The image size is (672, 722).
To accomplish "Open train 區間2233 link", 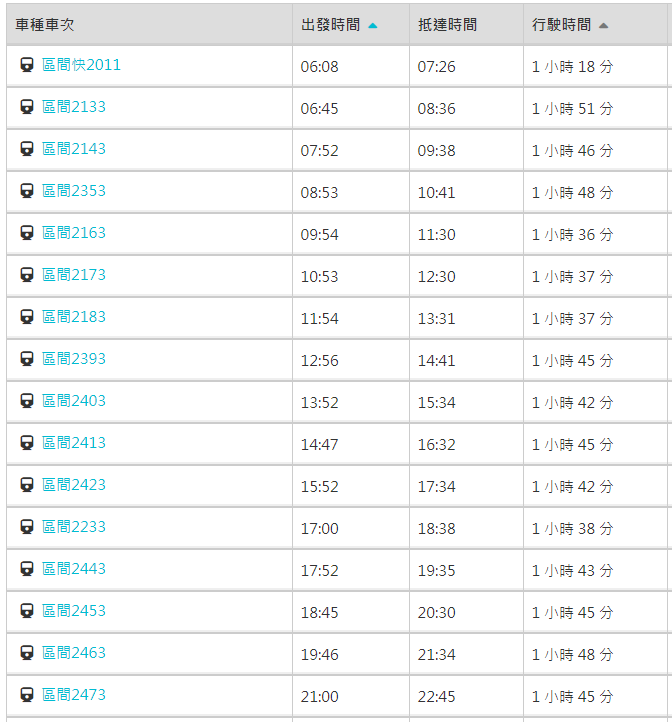I will tap(73, 527).
